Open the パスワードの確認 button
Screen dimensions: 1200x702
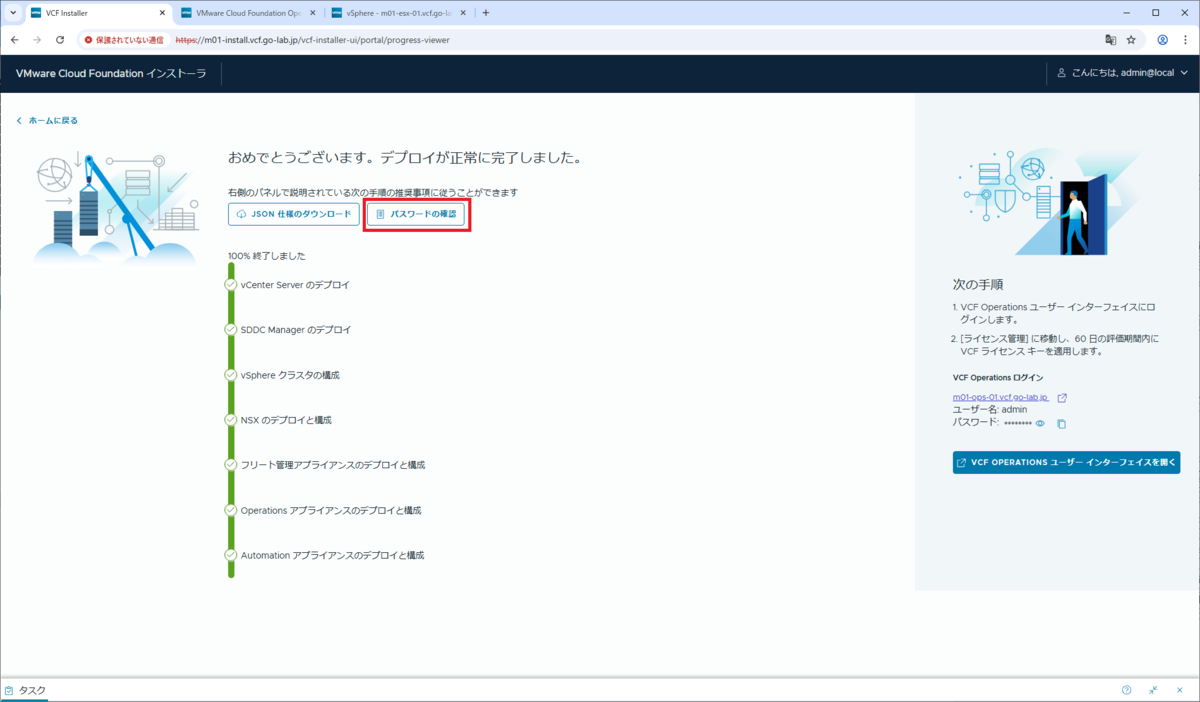coord(416,214)
